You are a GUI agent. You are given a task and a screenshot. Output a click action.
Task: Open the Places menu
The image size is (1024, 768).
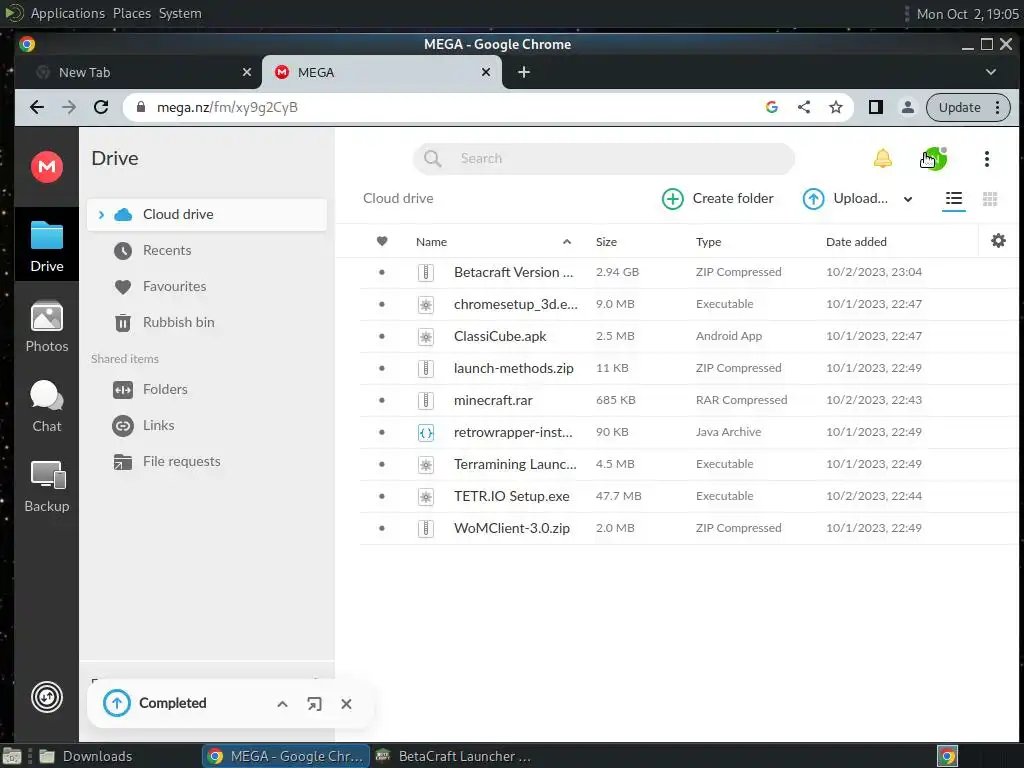coord(131,14)
